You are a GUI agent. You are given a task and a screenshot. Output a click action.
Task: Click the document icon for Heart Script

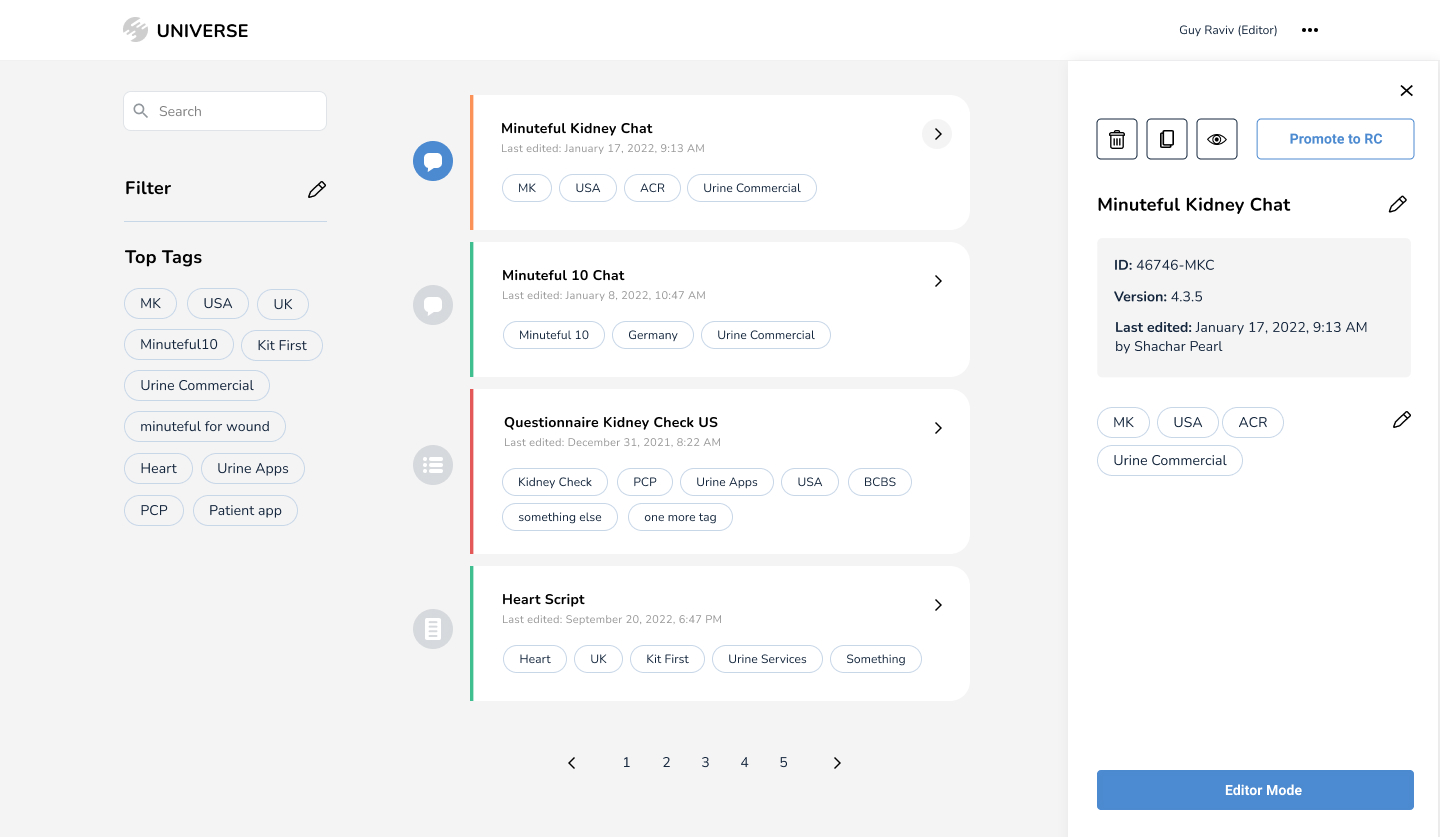coord(433,629)
